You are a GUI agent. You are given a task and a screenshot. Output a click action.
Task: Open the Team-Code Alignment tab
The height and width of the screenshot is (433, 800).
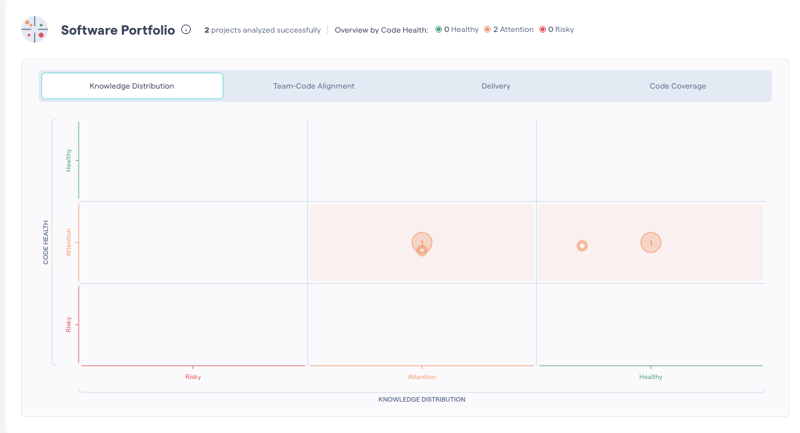pyautogui.click(x=314, y=86)
